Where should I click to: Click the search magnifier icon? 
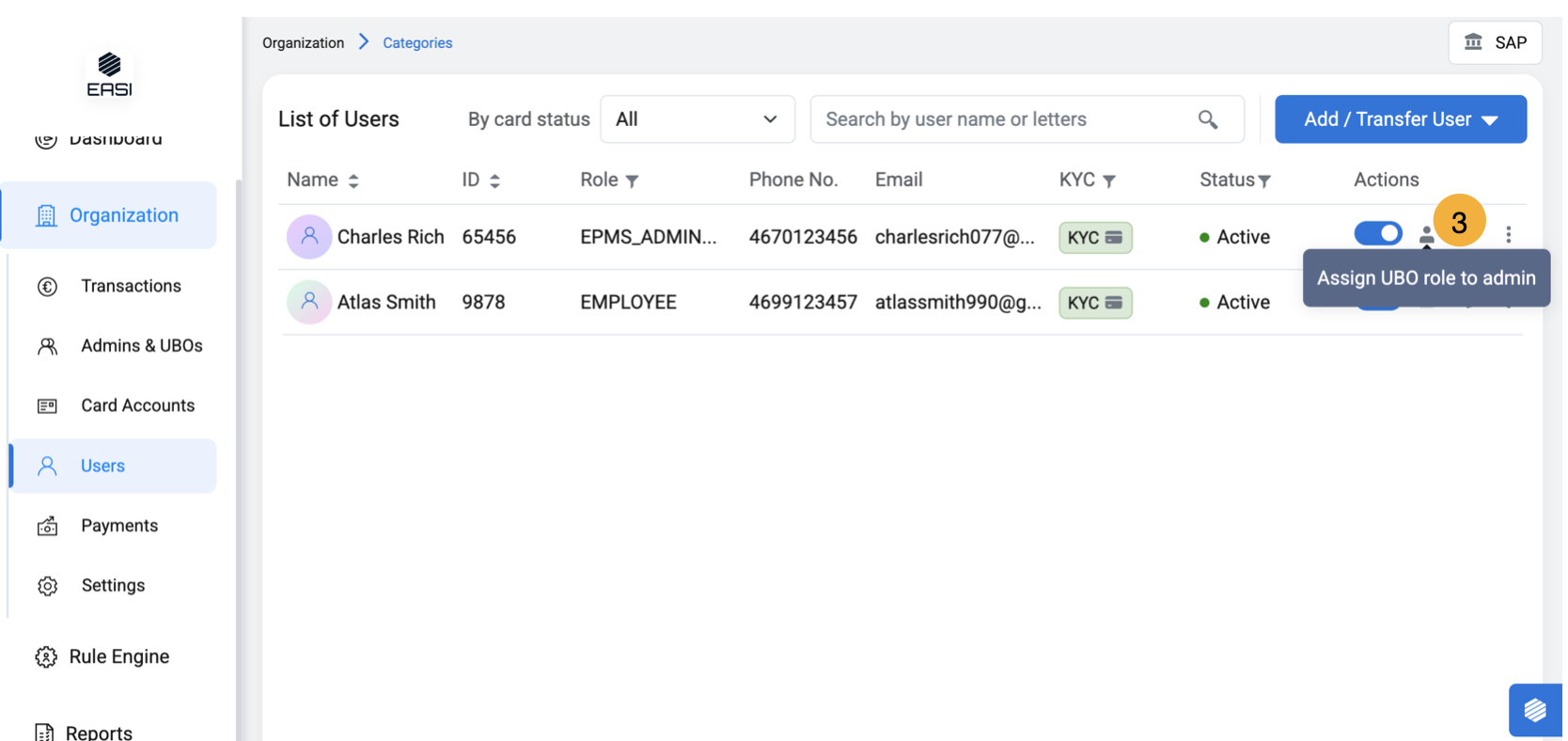coord(1208,119)
